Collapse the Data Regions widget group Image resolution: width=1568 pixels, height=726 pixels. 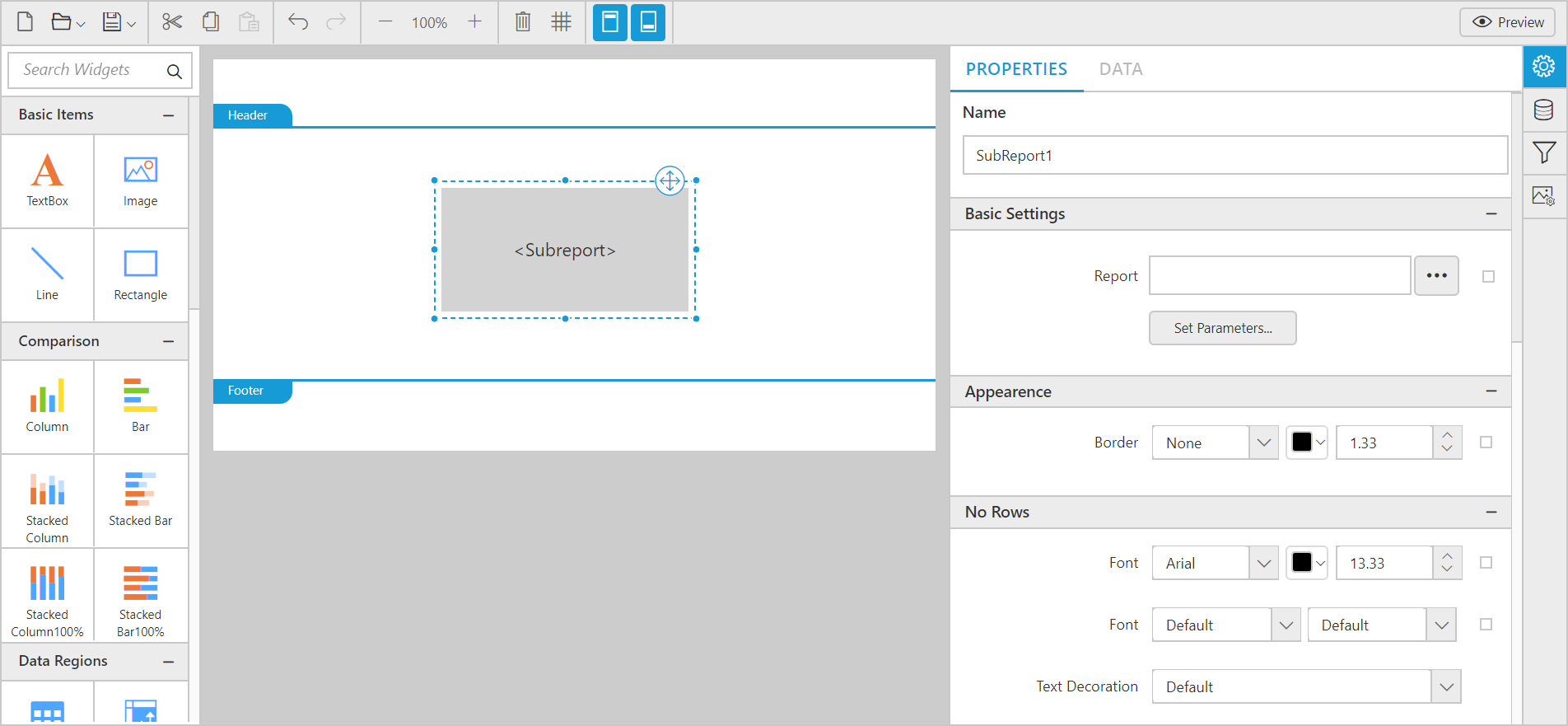pos(169,662)
